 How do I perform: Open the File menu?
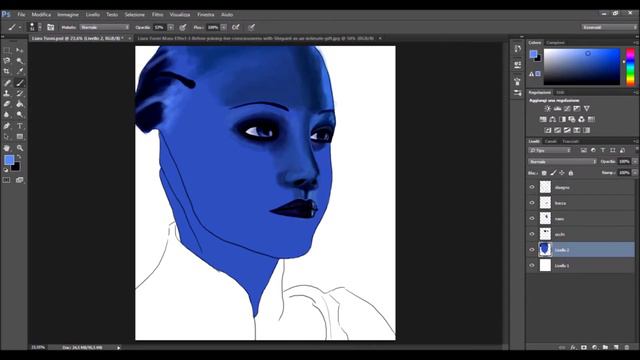point(21,15)
